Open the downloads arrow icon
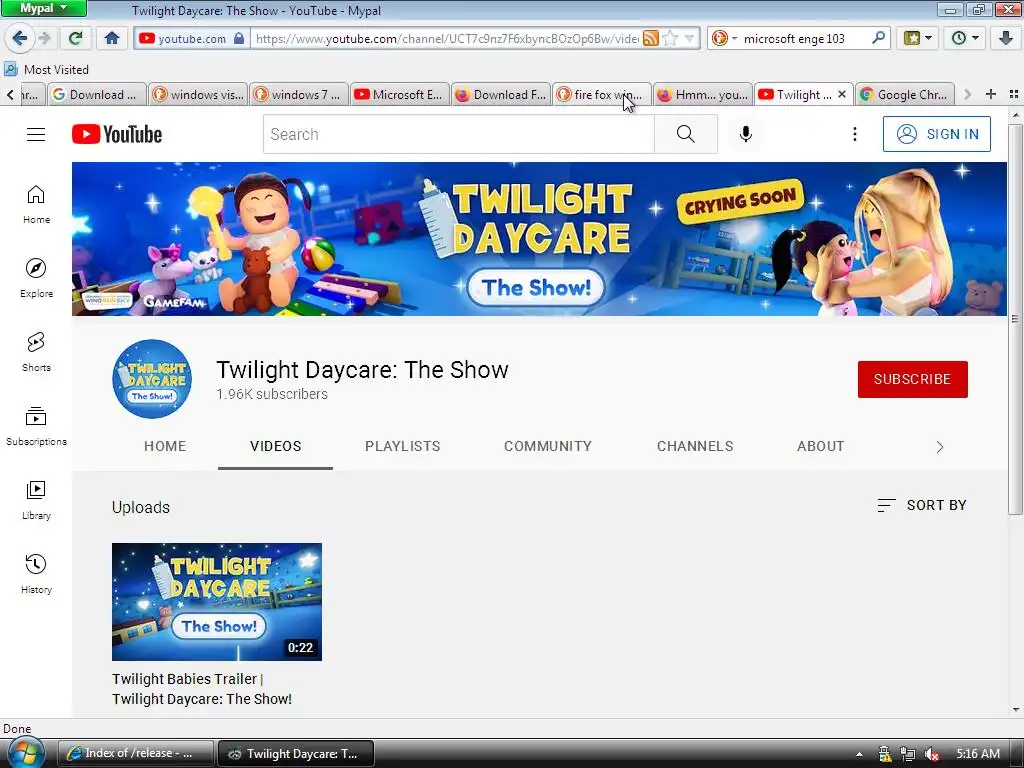Viewport: 1024px width, 768px height. (1006, 38)
